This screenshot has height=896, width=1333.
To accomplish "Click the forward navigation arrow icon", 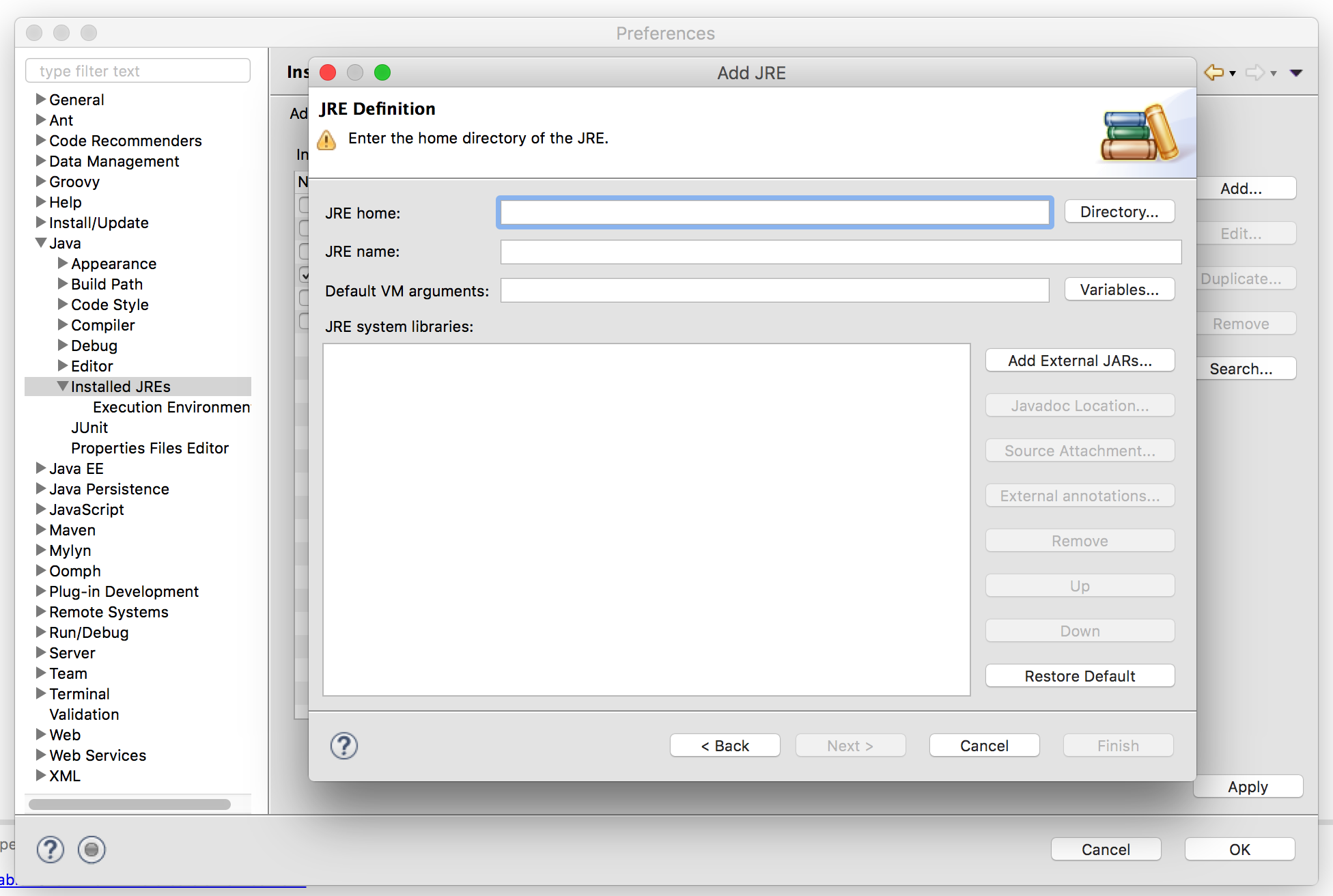I will click(x=1254, y=72).
